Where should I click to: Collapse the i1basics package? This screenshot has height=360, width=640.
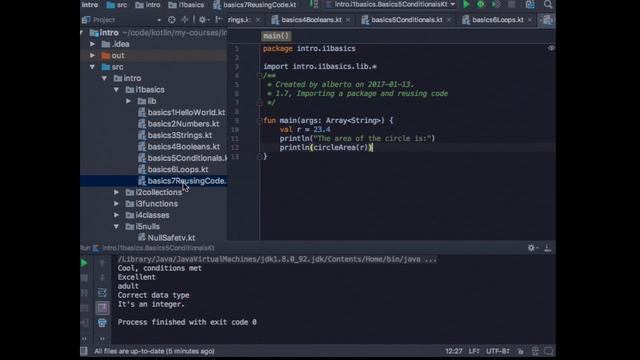[116, 89]
